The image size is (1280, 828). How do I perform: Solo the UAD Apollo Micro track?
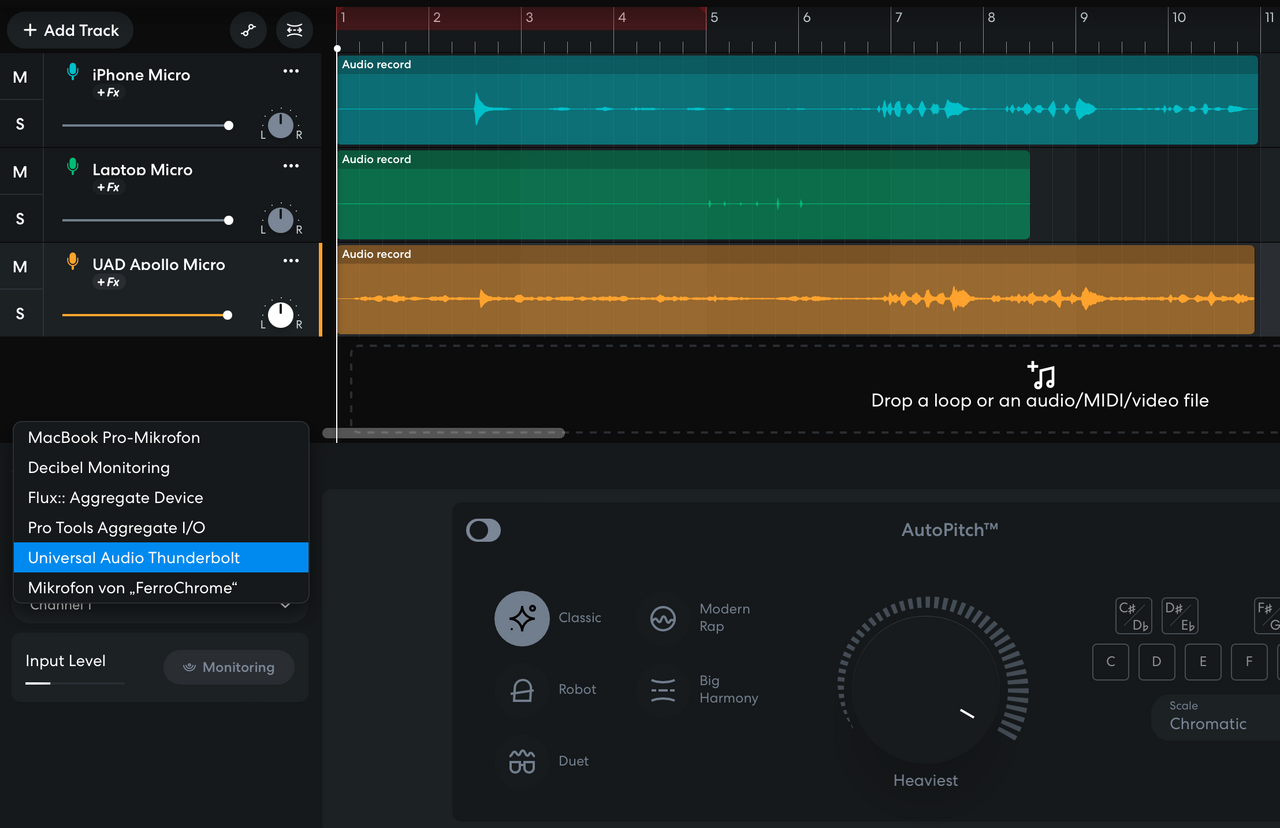pyautogui.click(x=20, y=314)
